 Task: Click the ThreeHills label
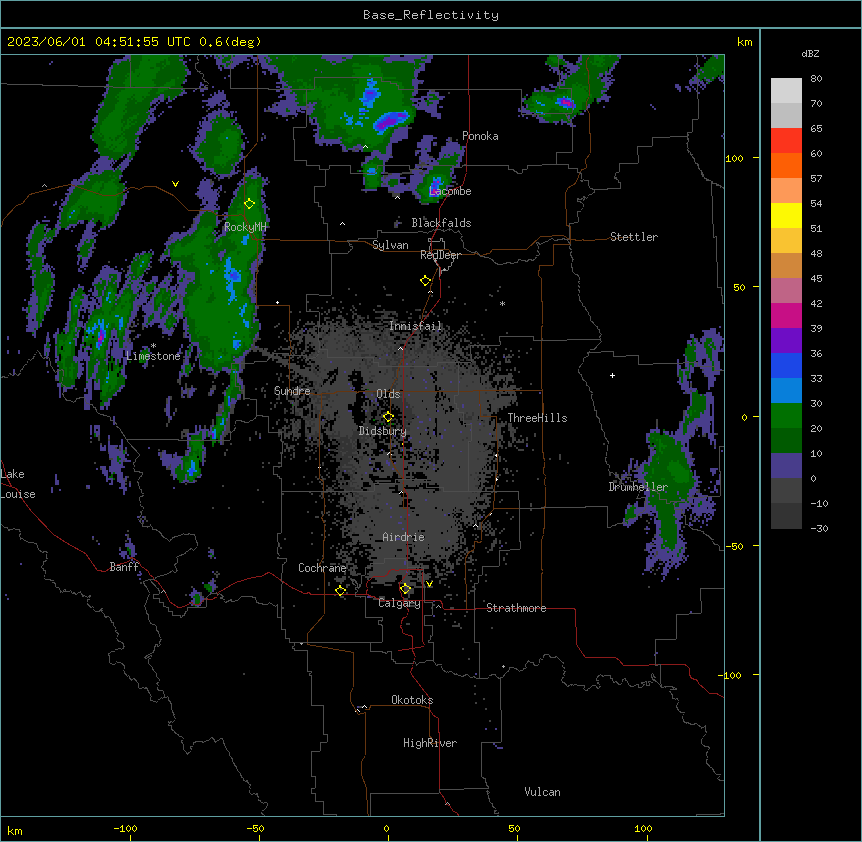click(x=537, y=418)
